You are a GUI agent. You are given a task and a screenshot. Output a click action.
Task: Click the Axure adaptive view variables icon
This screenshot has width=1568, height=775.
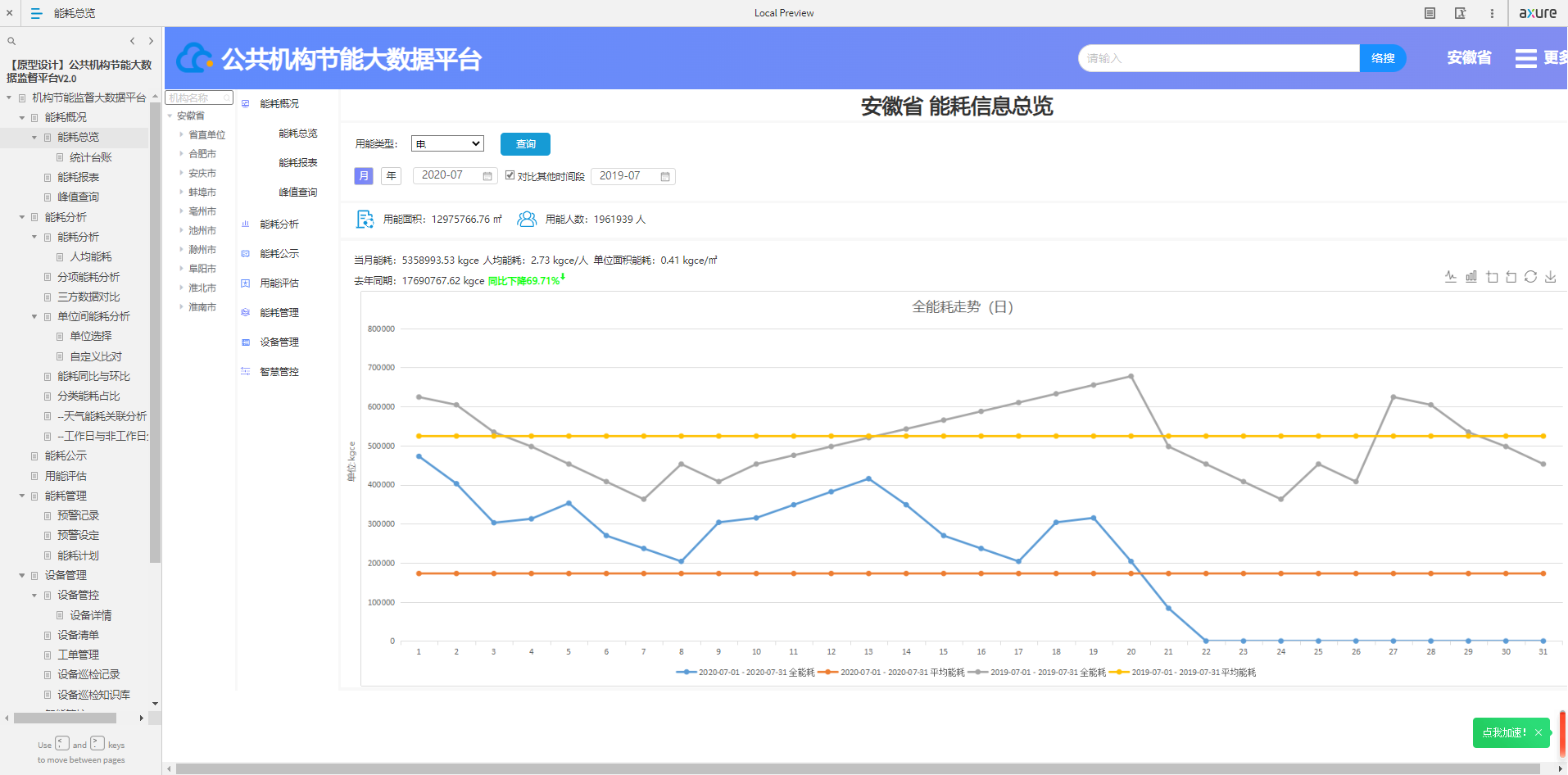1460,13
